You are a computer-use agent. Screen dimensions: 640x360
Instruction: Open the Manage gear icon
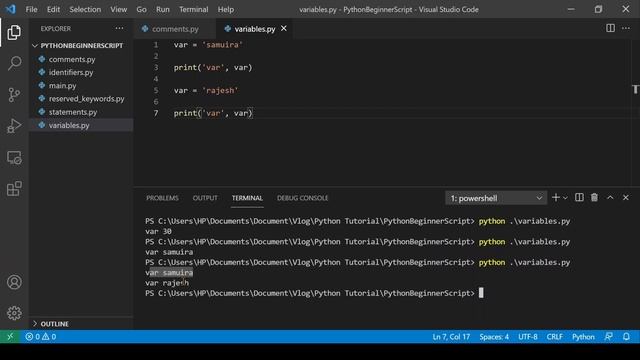pos(14,313)
